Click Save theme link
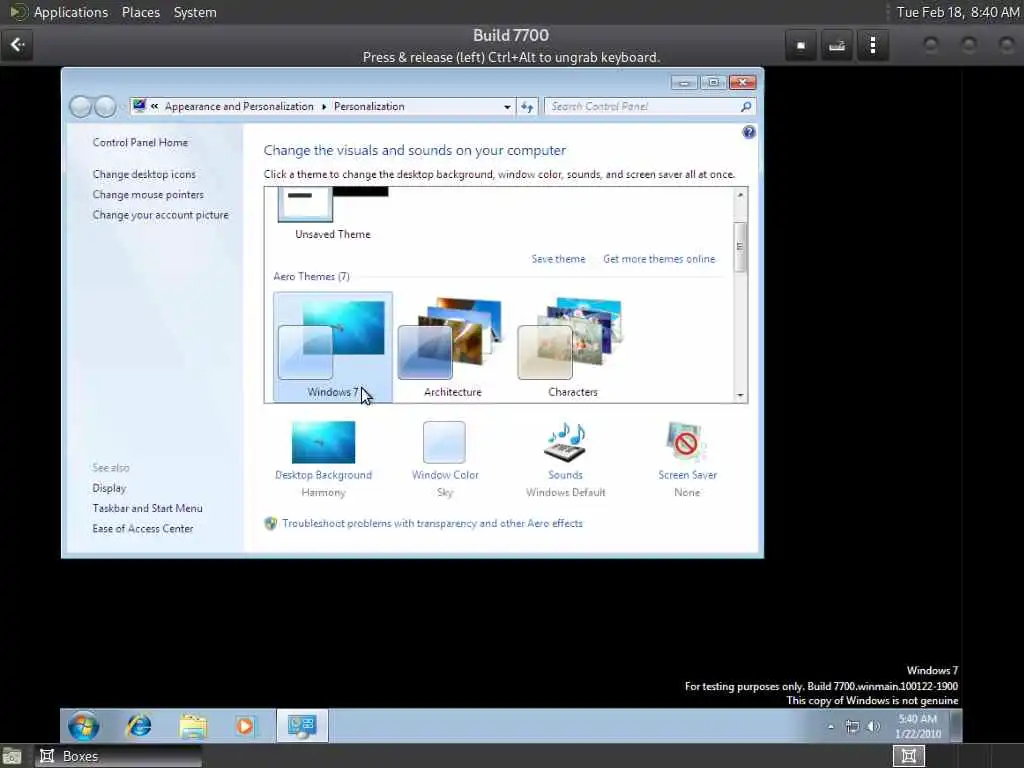The height and width of the screenshot is (768, 1024). click(x=558, y=259)
